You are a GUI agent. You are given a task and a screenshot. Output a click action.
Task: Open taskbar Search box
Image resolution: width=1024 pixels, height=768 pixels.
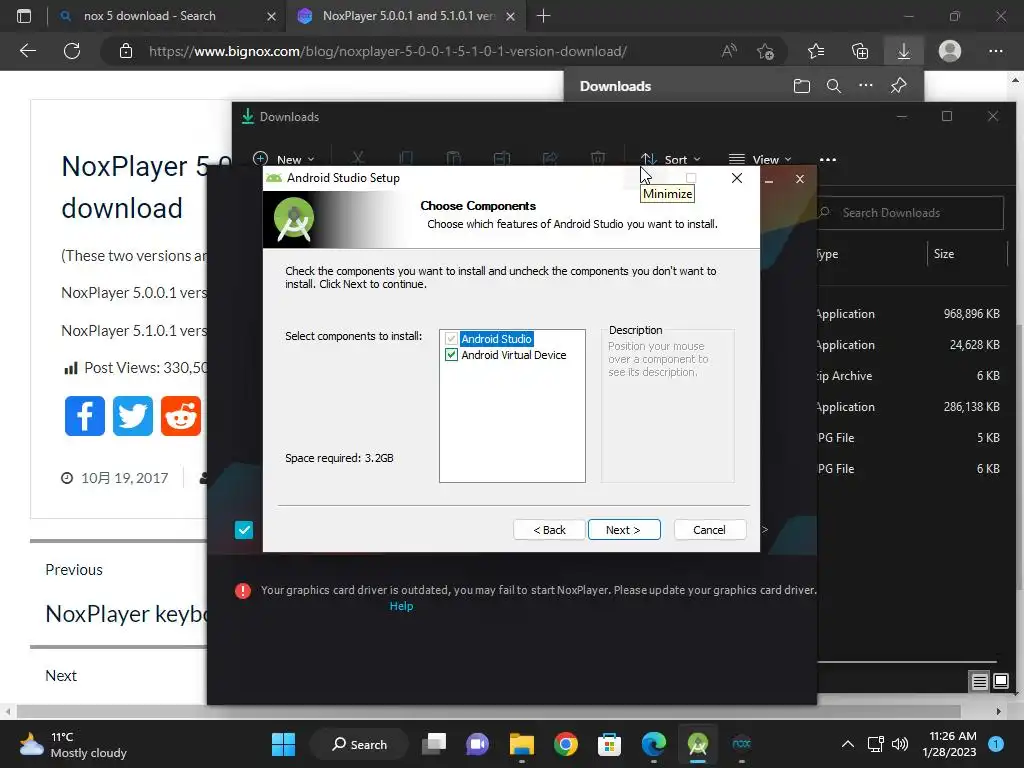coord(359,744)
